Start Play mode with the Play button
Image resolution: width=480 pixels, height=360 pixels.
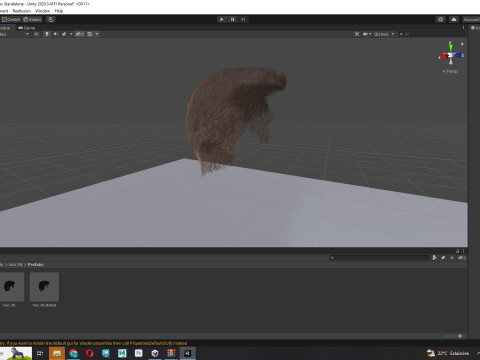(222, 19)
